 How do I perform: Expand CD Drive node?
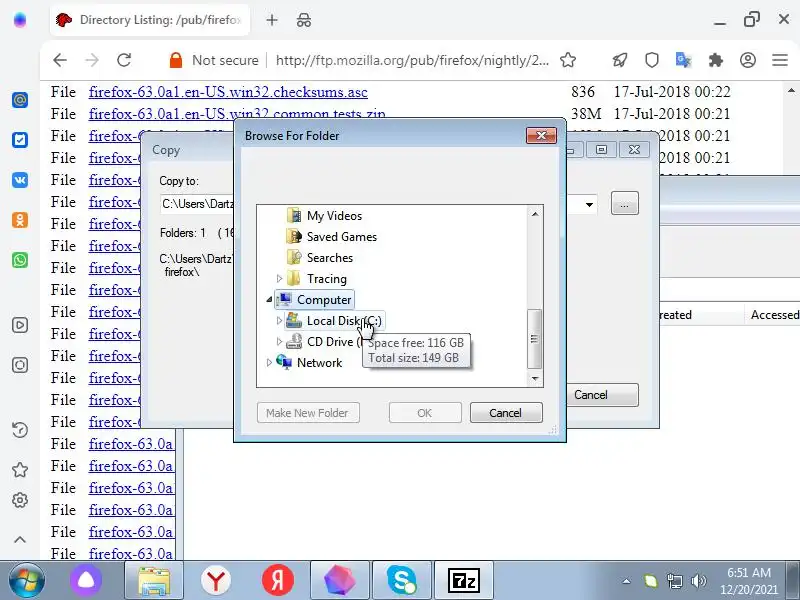point(279,341)
